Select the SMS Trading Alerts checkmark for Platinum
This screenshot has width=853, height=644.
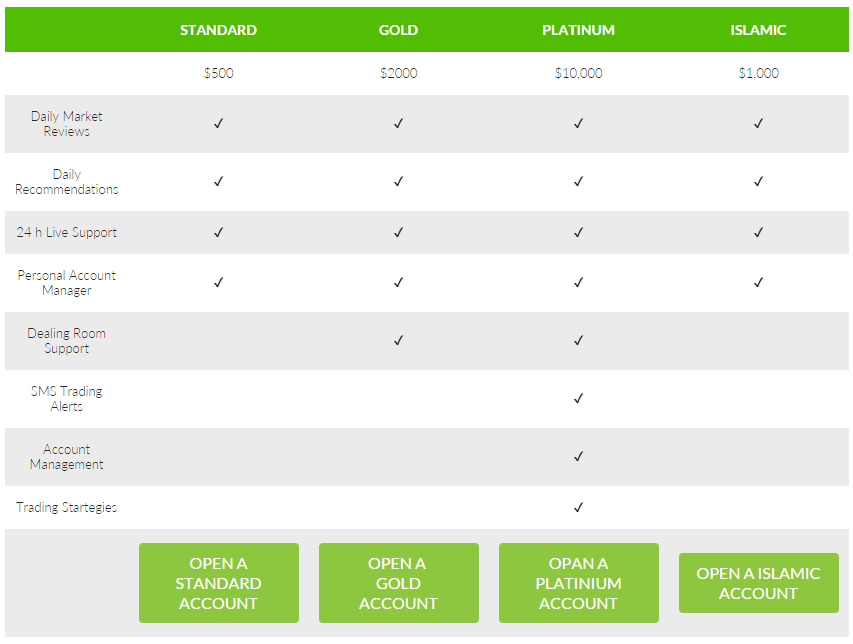[x=578, y=398]
